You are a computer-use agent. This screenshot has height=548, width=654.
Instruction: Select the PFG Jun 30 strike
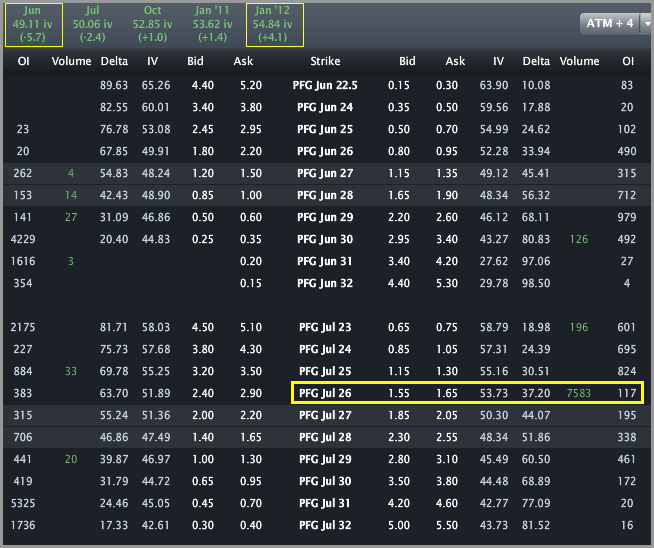325,239
